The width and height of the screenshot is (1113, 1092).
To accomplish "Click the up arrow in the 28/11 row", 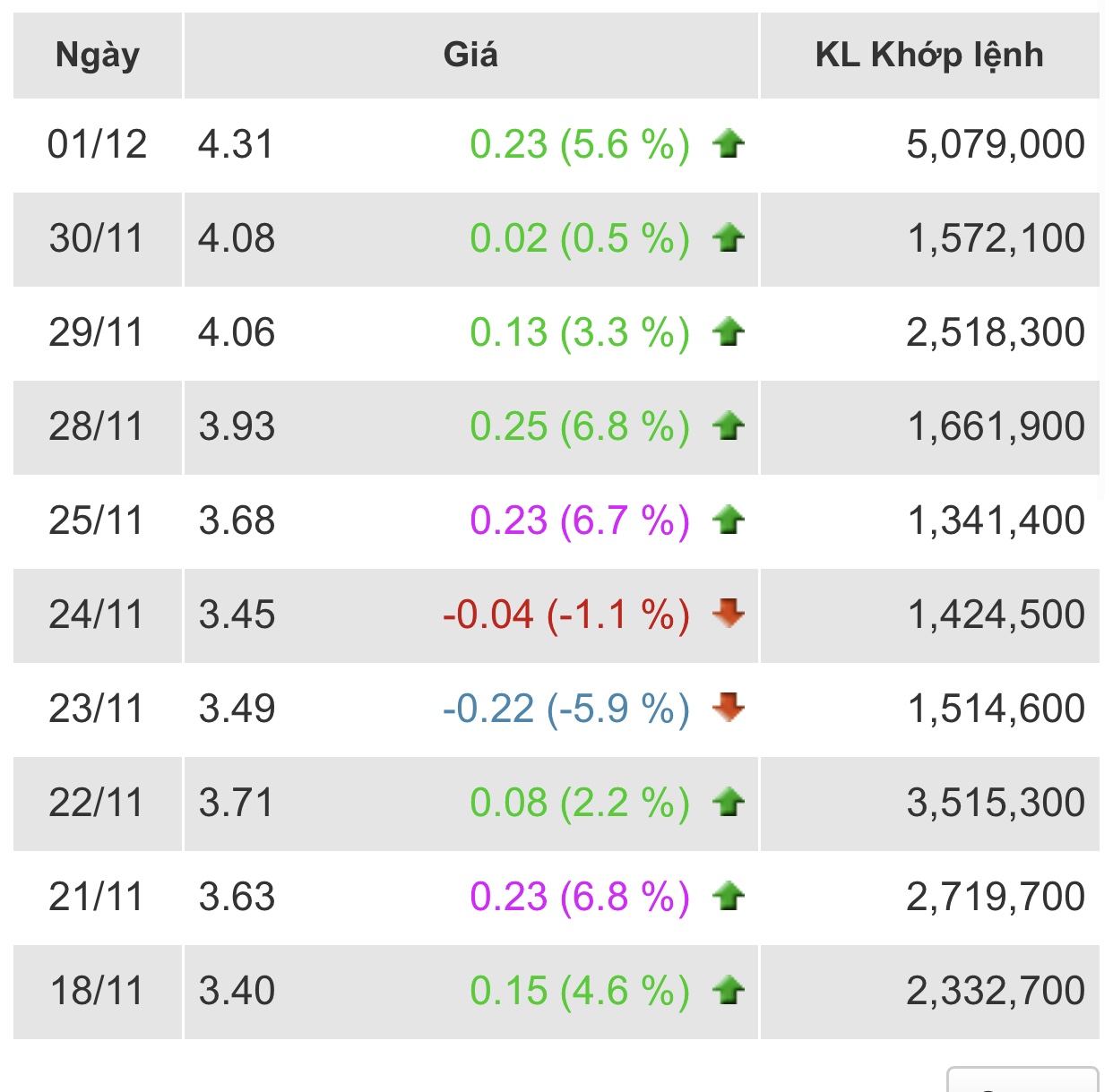I will [x=729, y=426].
